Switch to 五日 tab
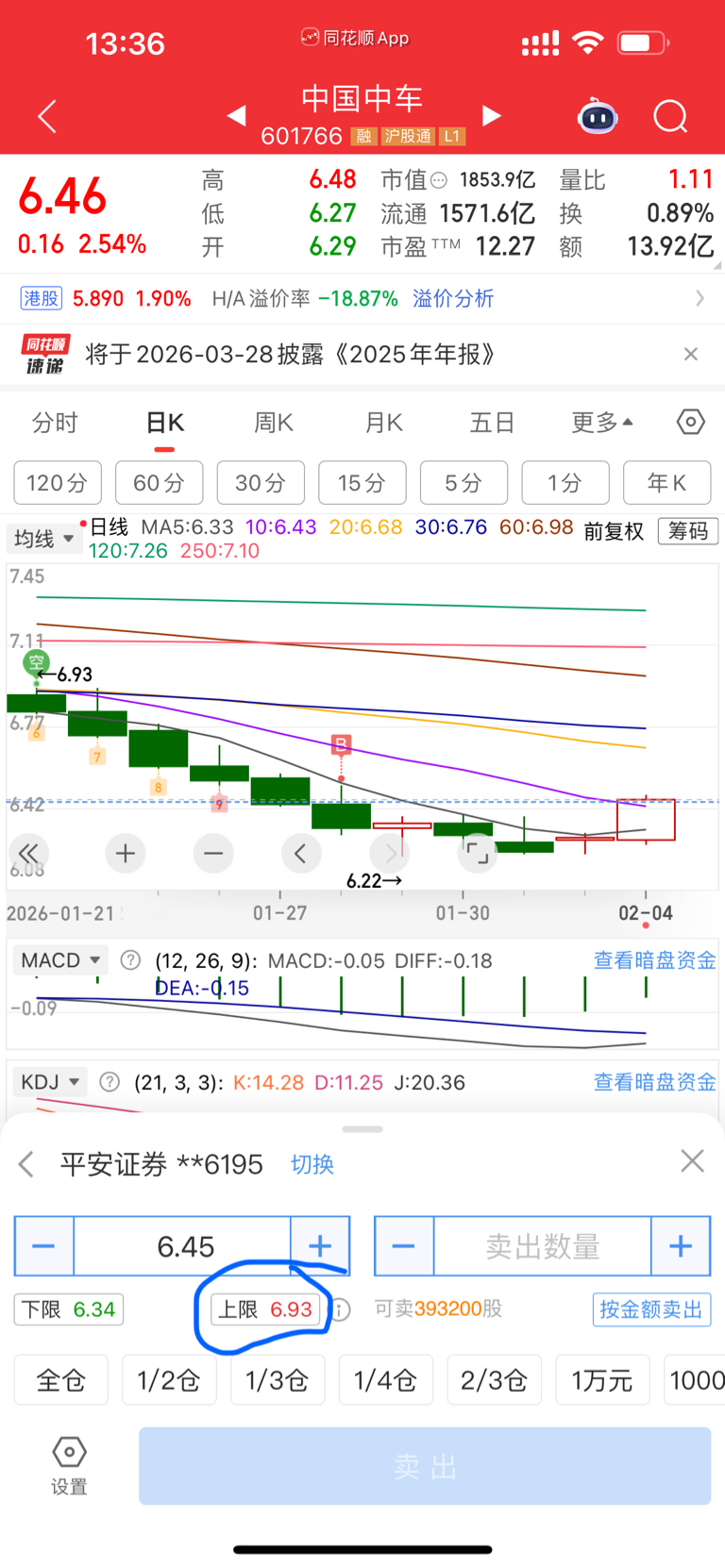Screen dimensions: 725x1568 (492, 422)
